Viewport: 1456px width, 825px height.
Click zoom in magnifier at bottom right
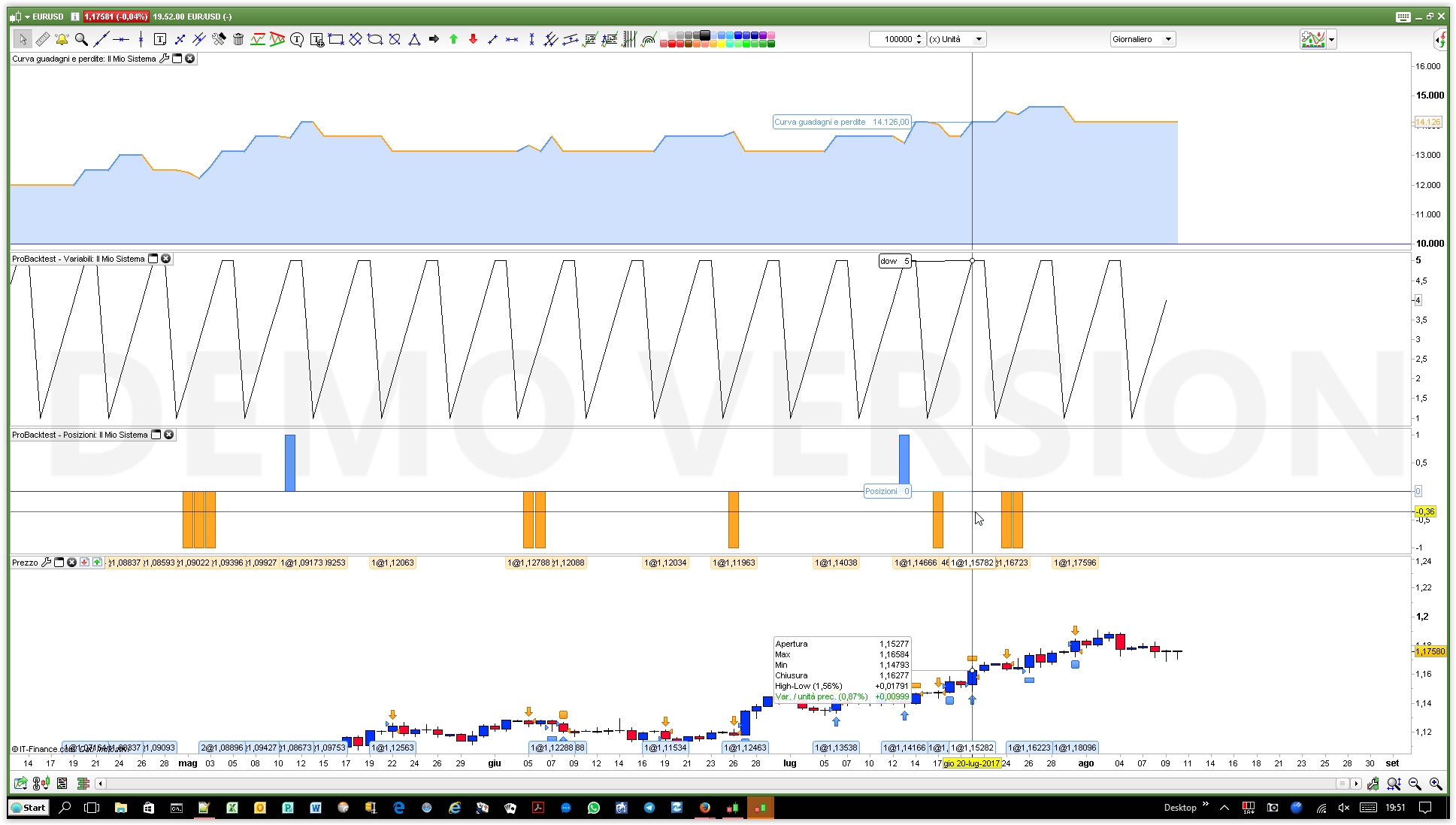coord(1435,784)
